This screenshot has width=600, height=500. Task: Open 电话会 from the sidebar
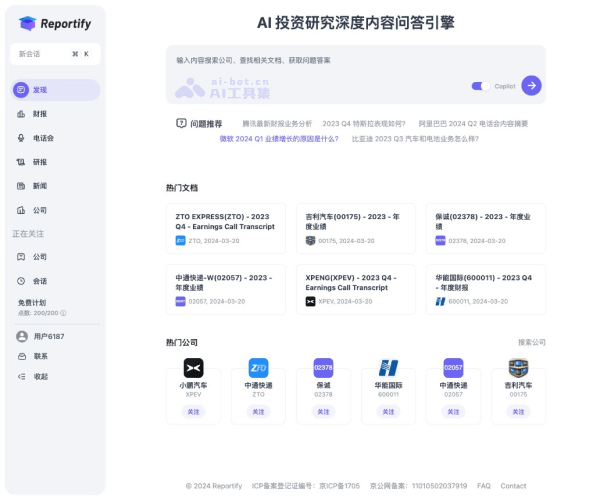(42, 137)
